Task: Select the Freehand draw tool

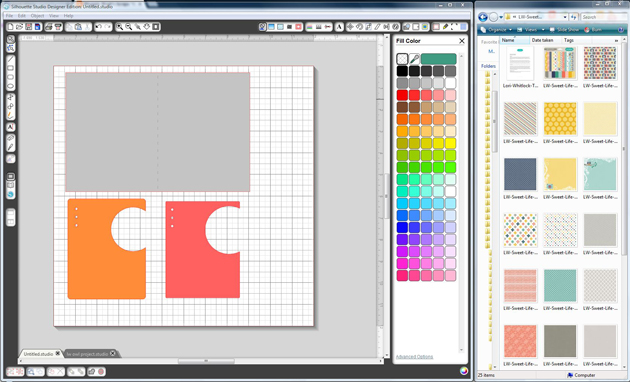Action: point(11,115)
